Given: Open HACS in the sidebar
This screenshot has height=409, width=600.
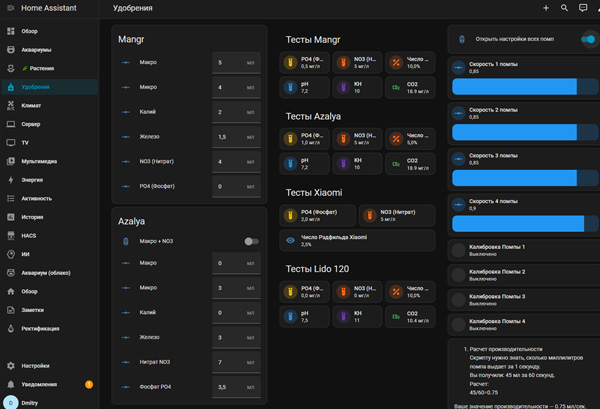Looking at the screenshot, I should [x=50, y=236].
